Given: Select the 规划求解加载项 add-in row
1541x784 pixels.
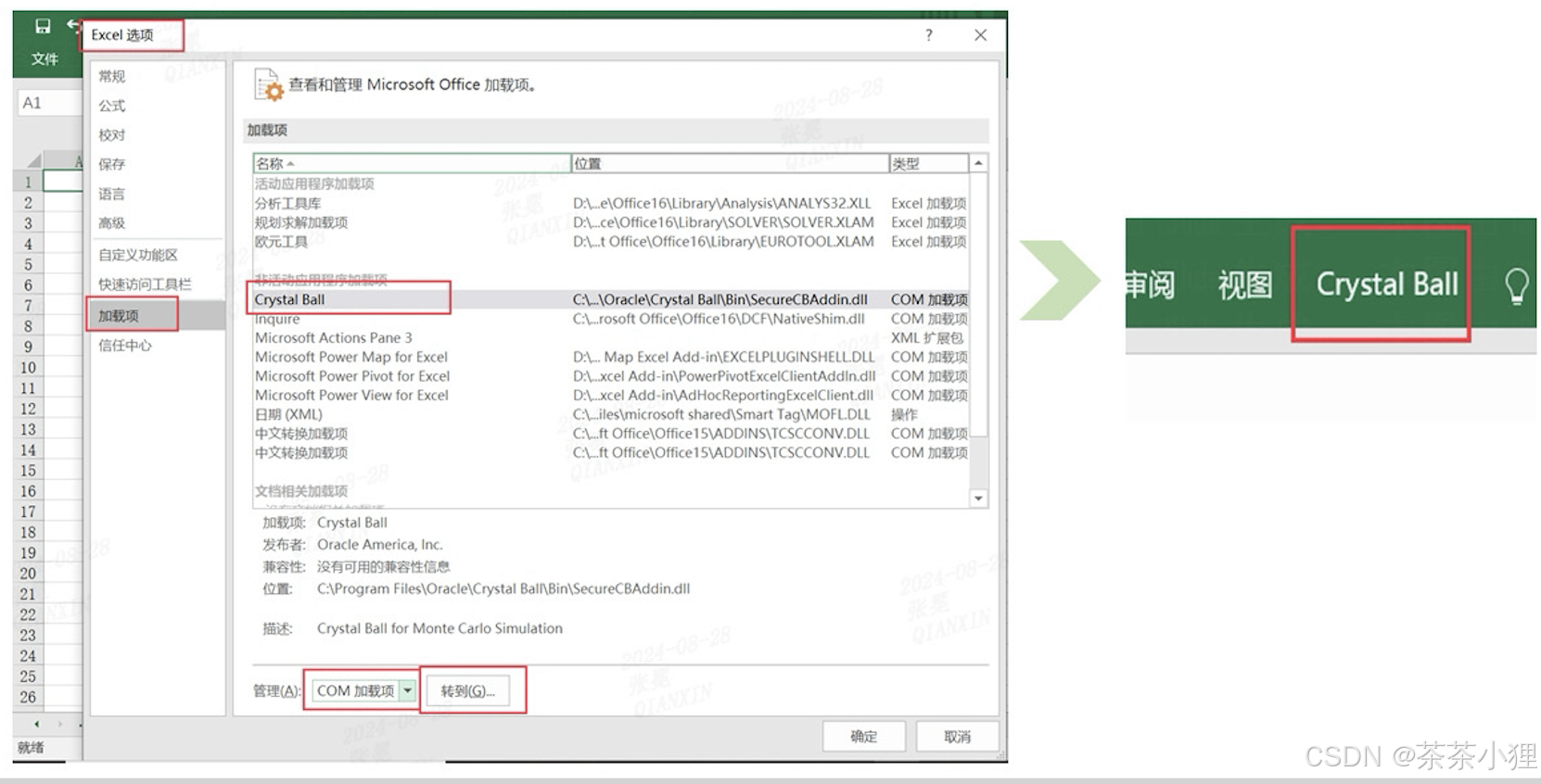Looking at the screenshot, I should (610, 222).
